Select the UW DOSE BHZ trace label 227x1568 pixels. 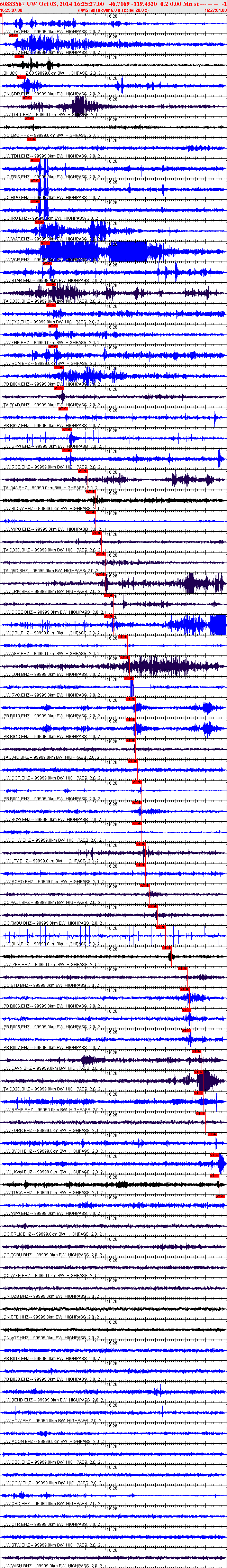pyautogui.click(x=54, y=612)
